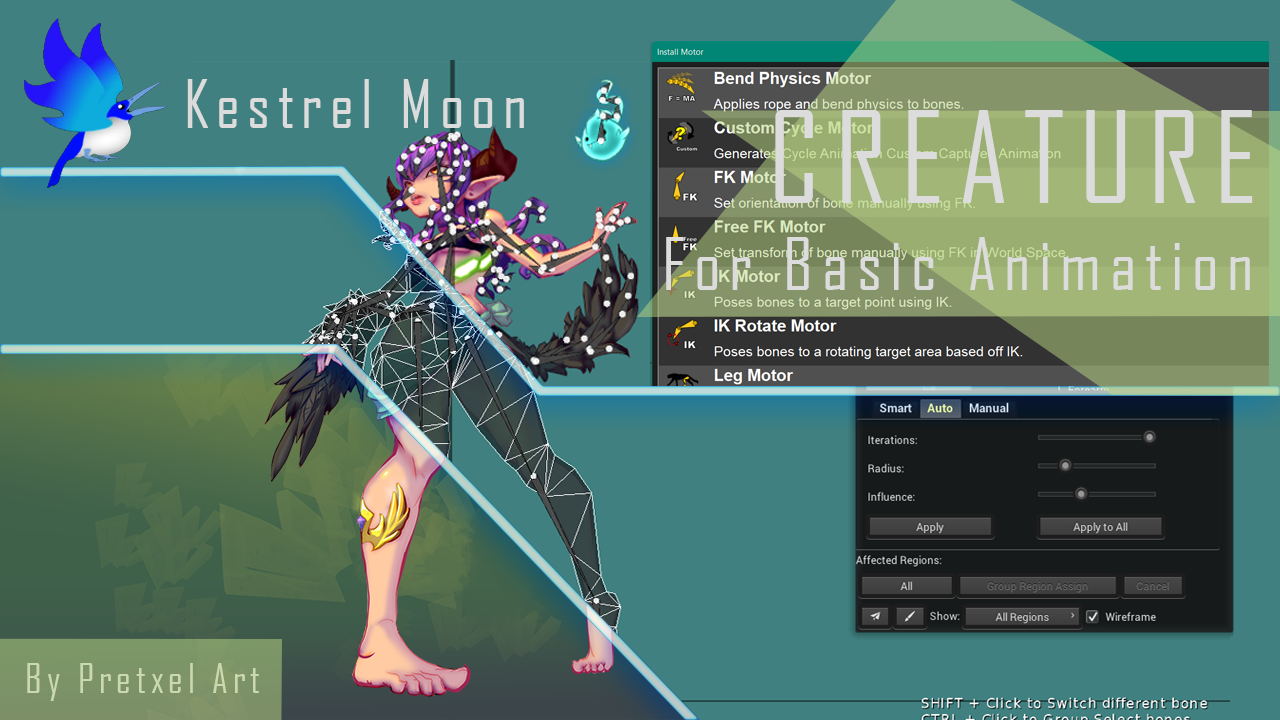Adjust the Radius slider
Screen dimensions: 1280x720
(x=1097, y=465)
